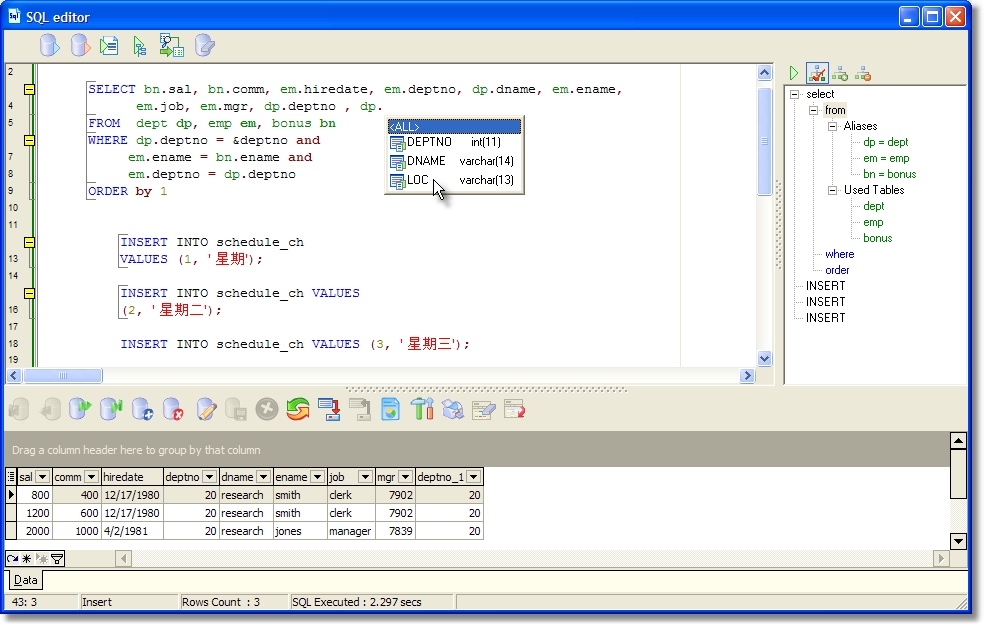
Task: Collapse the select tree node
Action: point(794,94)
